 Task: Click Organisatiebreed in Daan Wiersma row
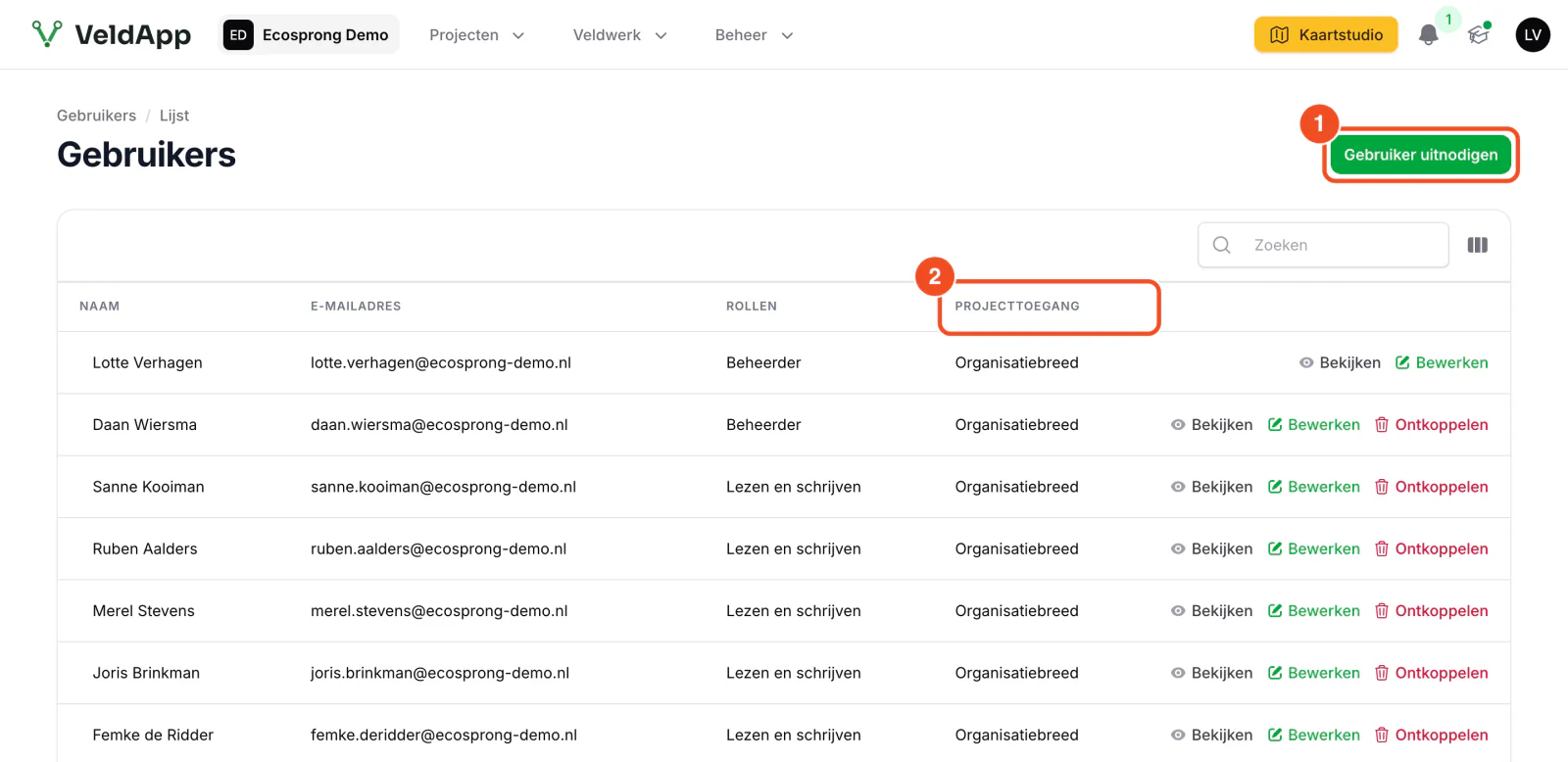pyautogui.click(x=1016, y=425)
